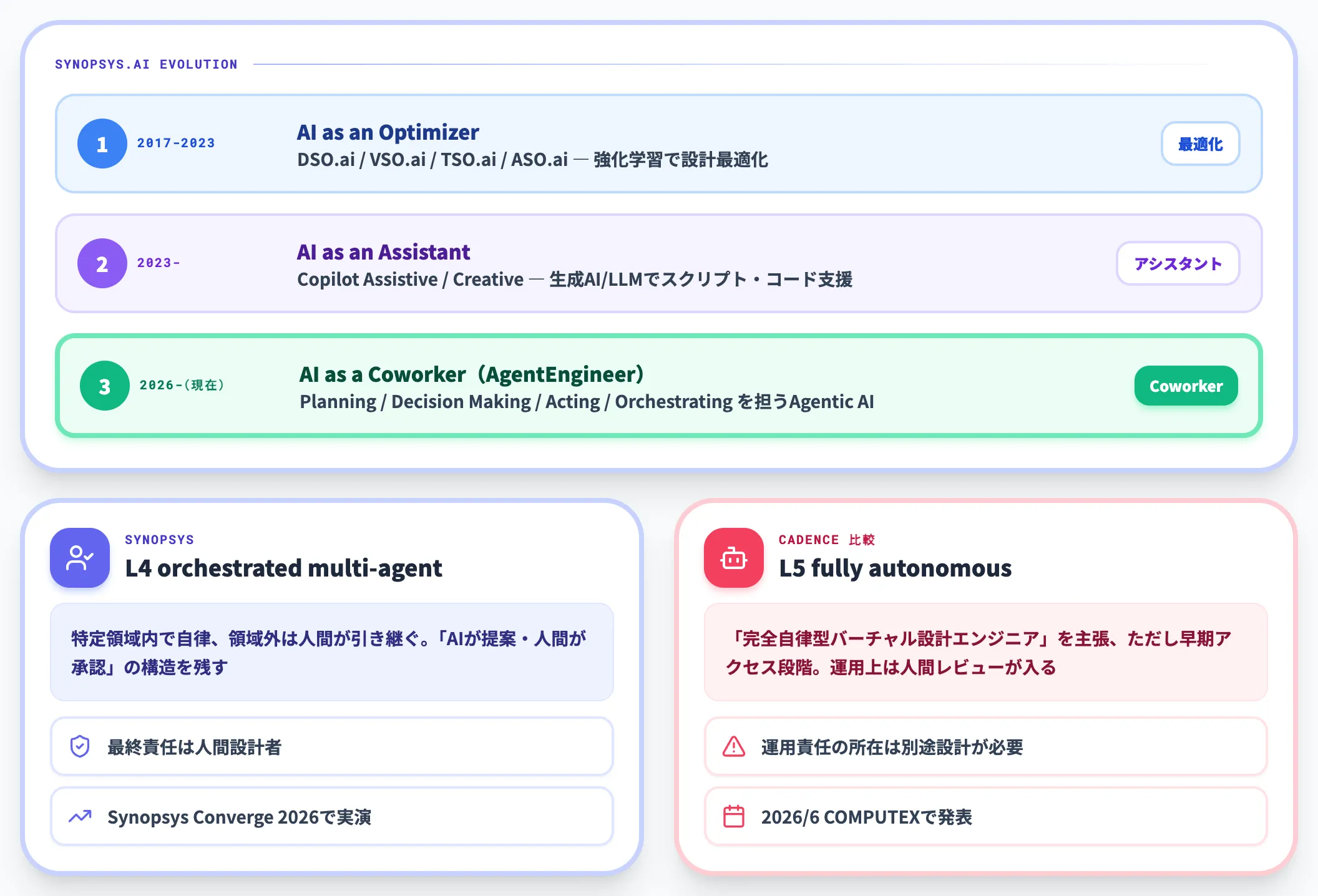Viewport: 1318px width, 896px height.
Task: Click the 2026-(現在) date label
Action: pos(182,385)
